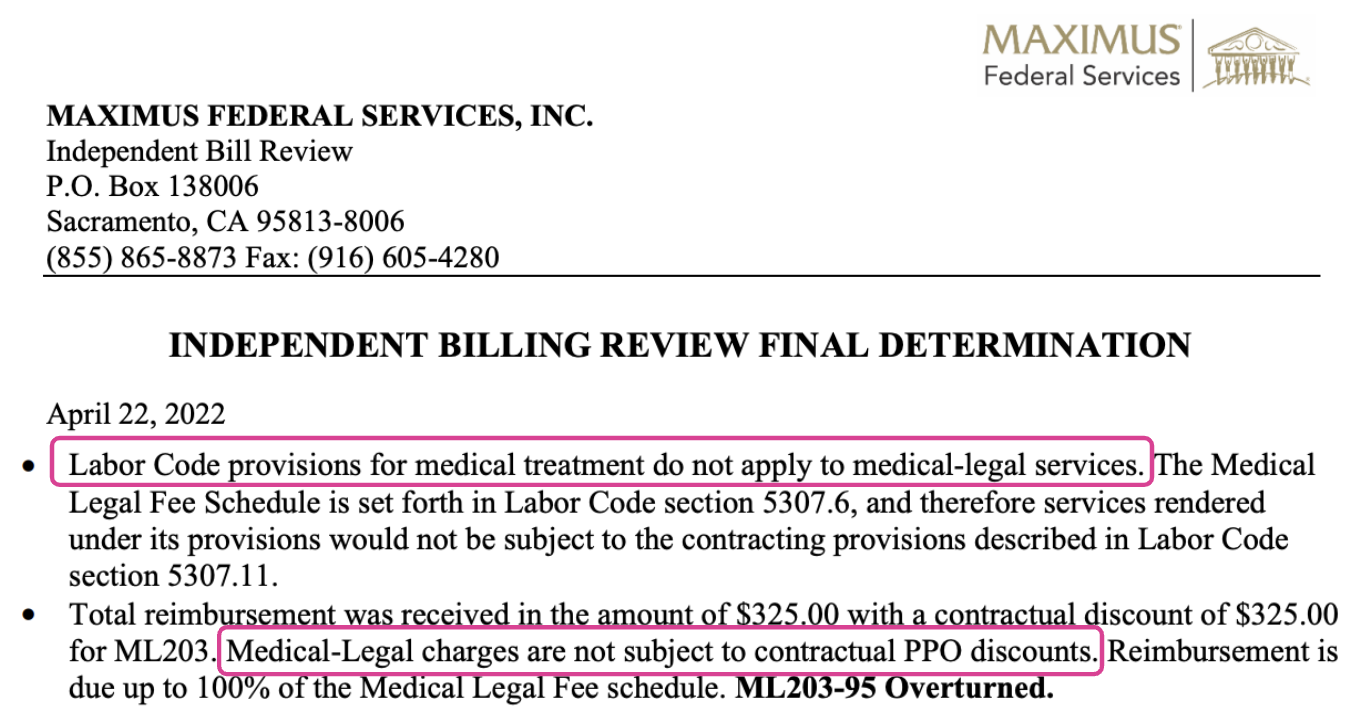Click the horizontal divider line under address
The width and height of the screenshot is (1368, 722).
682,275
